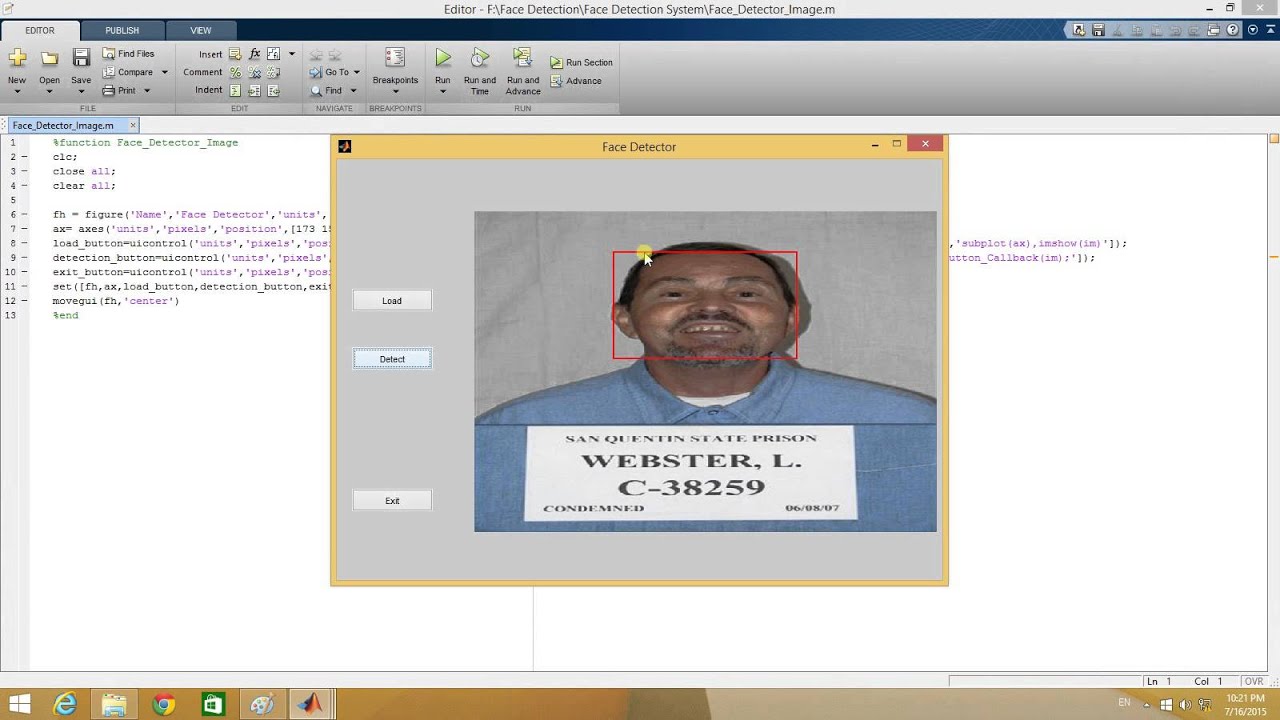Click the Comment percent icon

235,72
